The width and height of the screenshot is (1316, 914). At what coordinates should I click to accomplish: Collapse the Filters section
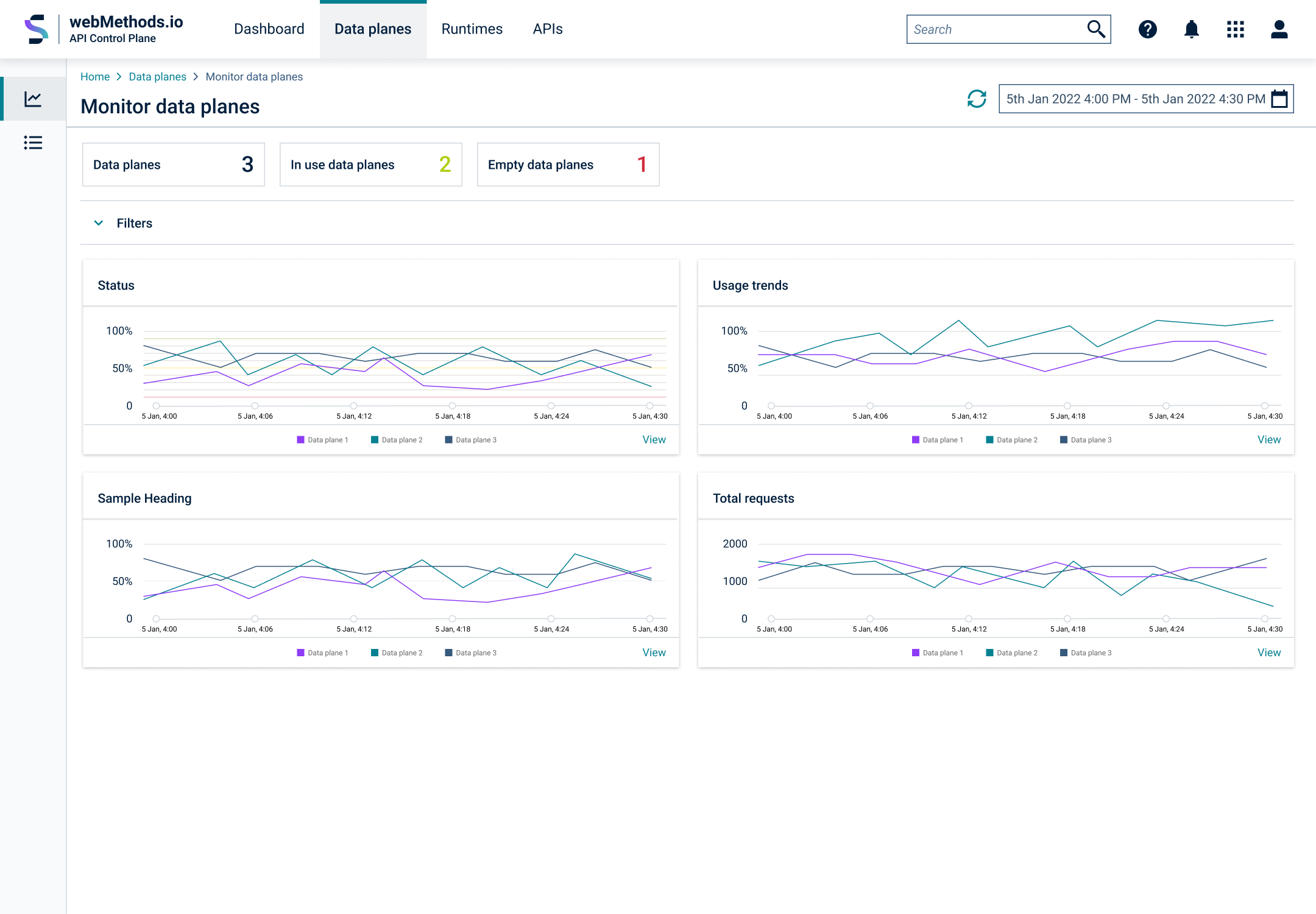pyautogui.click(x=98, y=223)
